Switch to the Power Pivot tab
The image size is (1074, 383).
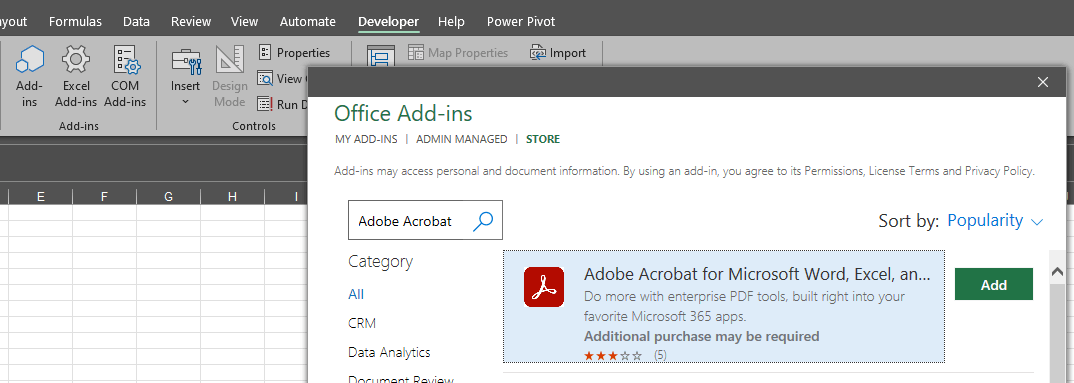[521, 21]
